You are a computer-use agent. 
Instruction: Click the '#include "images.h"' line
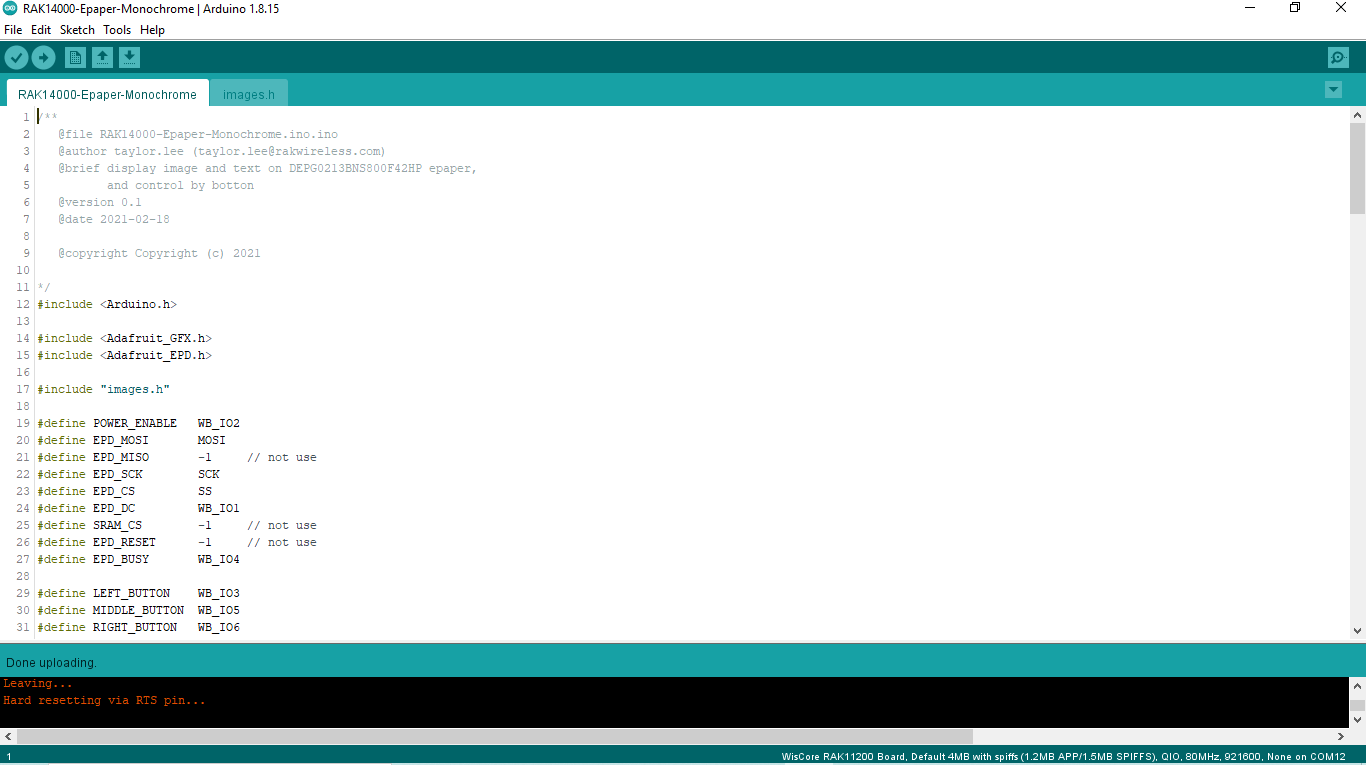coord(103,389)
